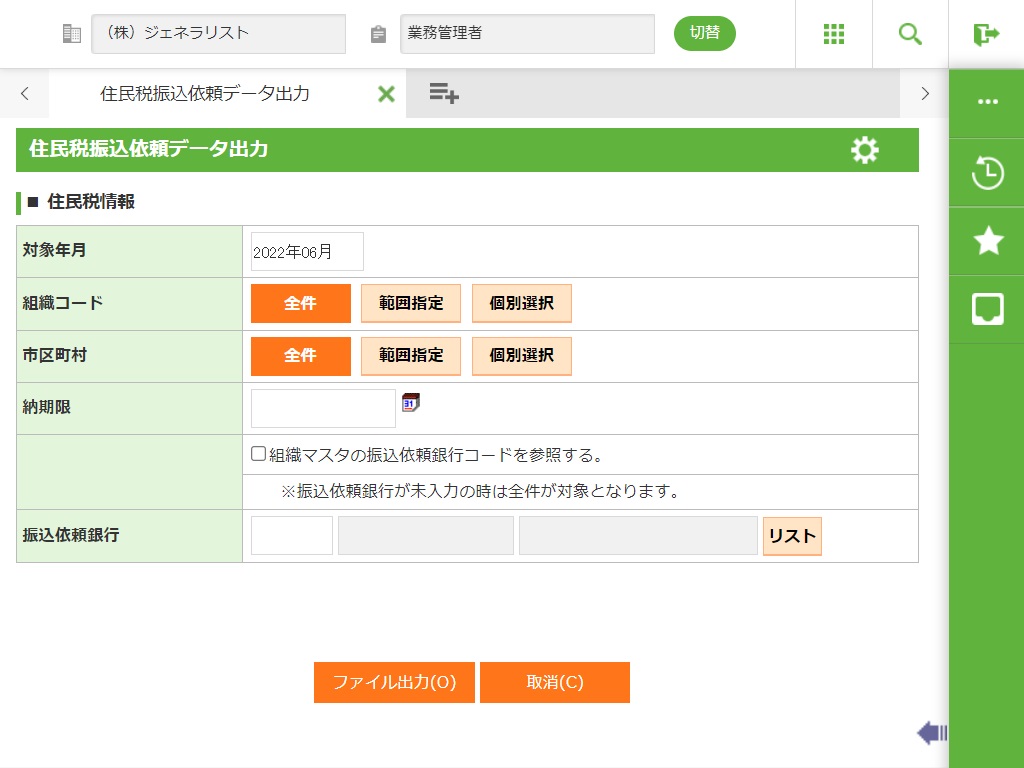Open the calendar picker for 納期限
Viewport: 1024px width, 768px height.
[x=411, y=402]
